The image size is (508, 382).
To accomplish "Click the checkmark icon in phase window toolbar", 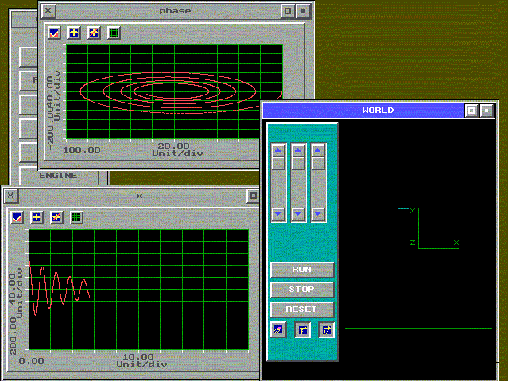I will 54,33.
